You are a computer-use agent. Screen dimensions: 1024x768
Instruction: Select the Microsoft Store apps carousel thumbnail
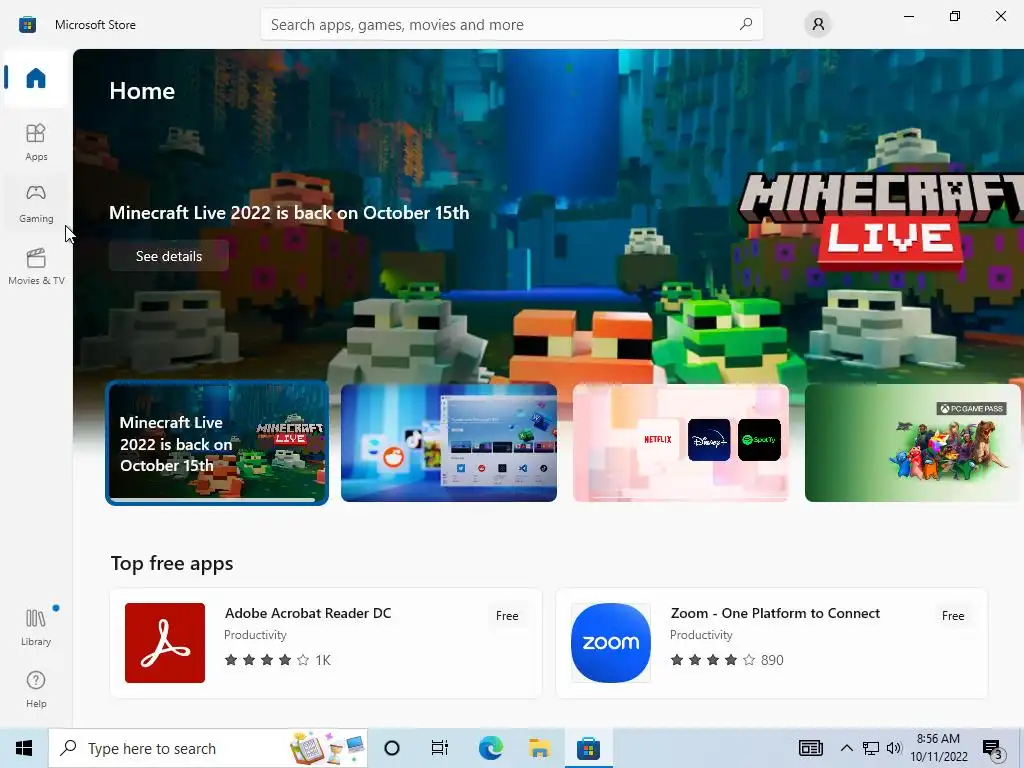point(449,443)
